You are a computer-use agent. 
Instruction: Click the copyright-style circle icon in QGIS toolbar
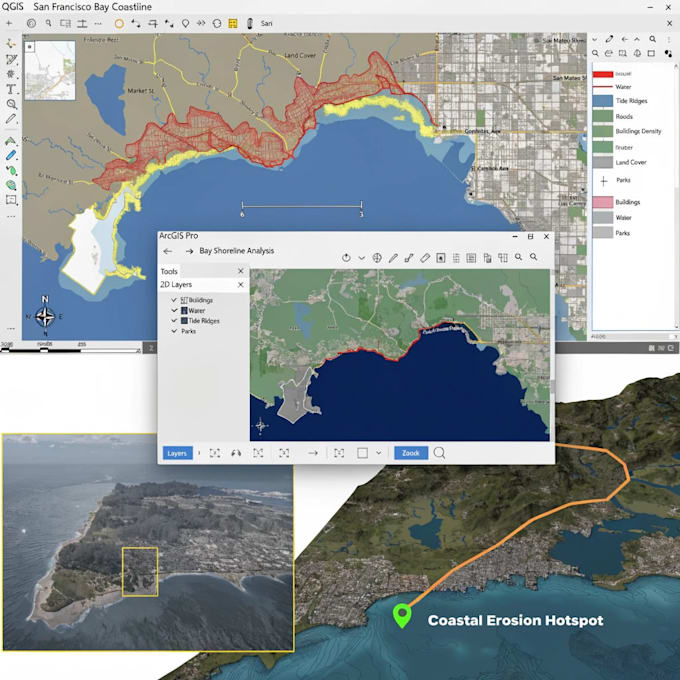[x=31, y=23]
